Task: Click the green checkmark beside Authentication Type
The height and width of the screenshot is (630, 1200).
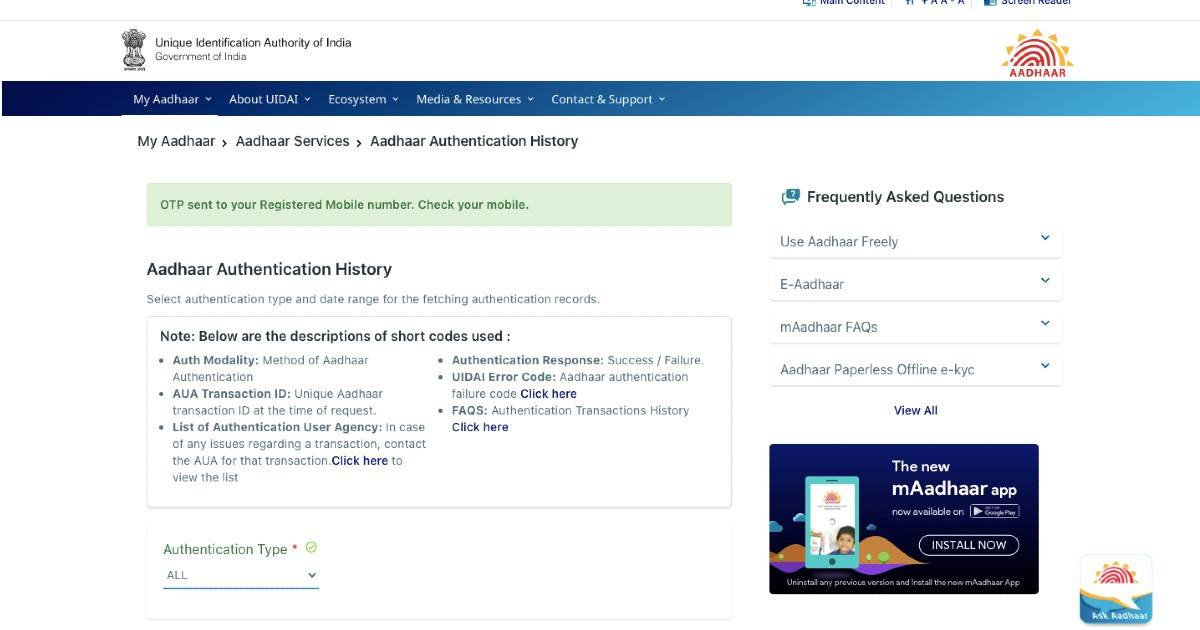Action: (311, 548)
